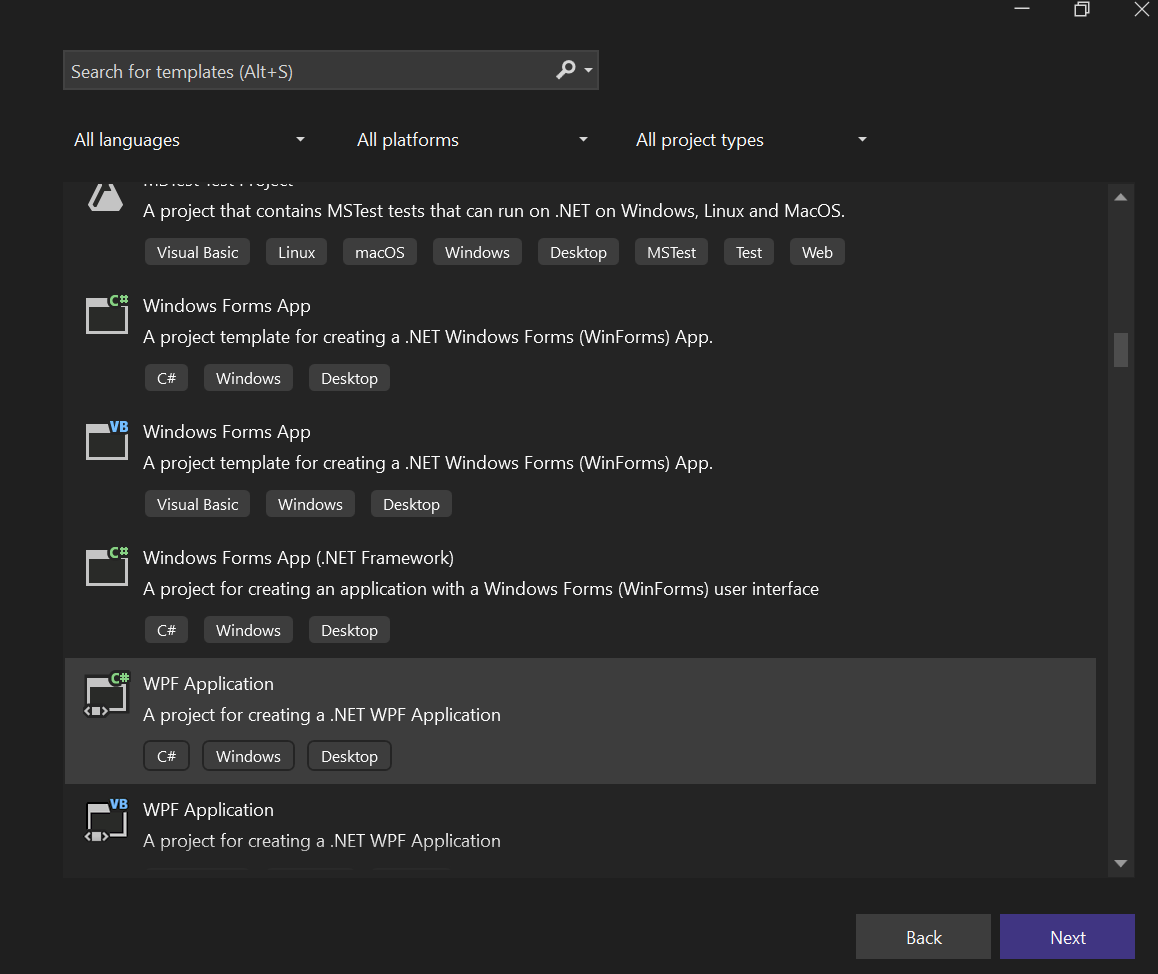The height and width of the screenshot is (974, 1158).
Task: Click the Test tag
Action: pos(748,253)
